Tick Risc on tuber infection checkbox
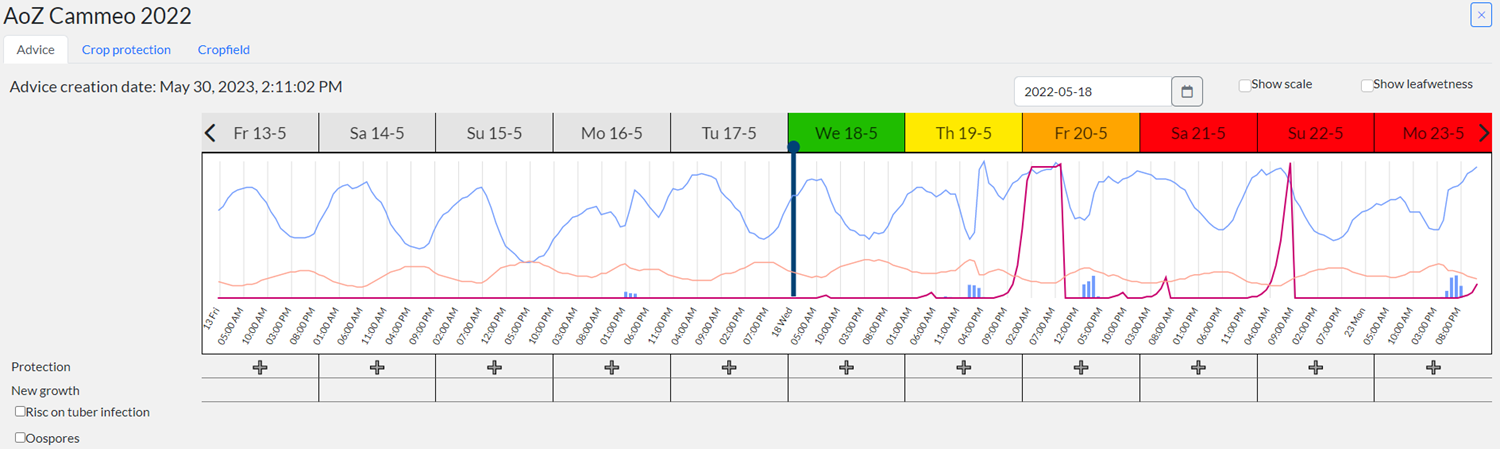 [21, 412]
